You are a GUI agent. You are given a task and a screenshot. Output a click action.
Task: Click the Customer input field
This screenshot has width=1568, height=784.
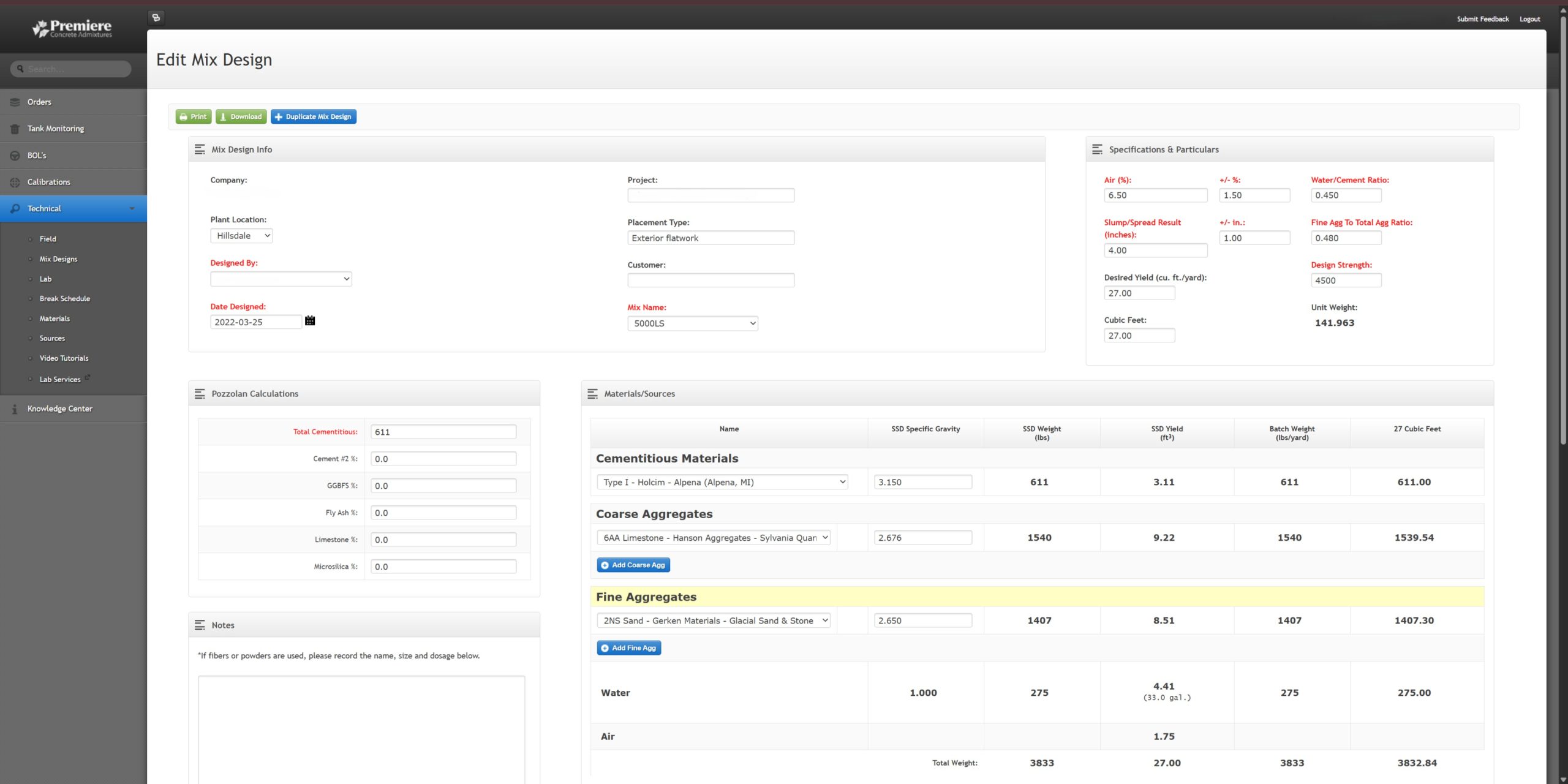click(x=711, y=281)
